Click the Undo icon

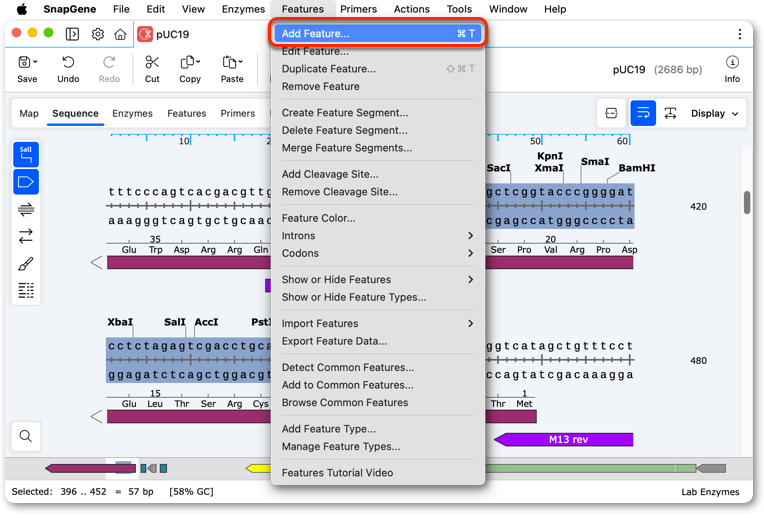(68, 62)
